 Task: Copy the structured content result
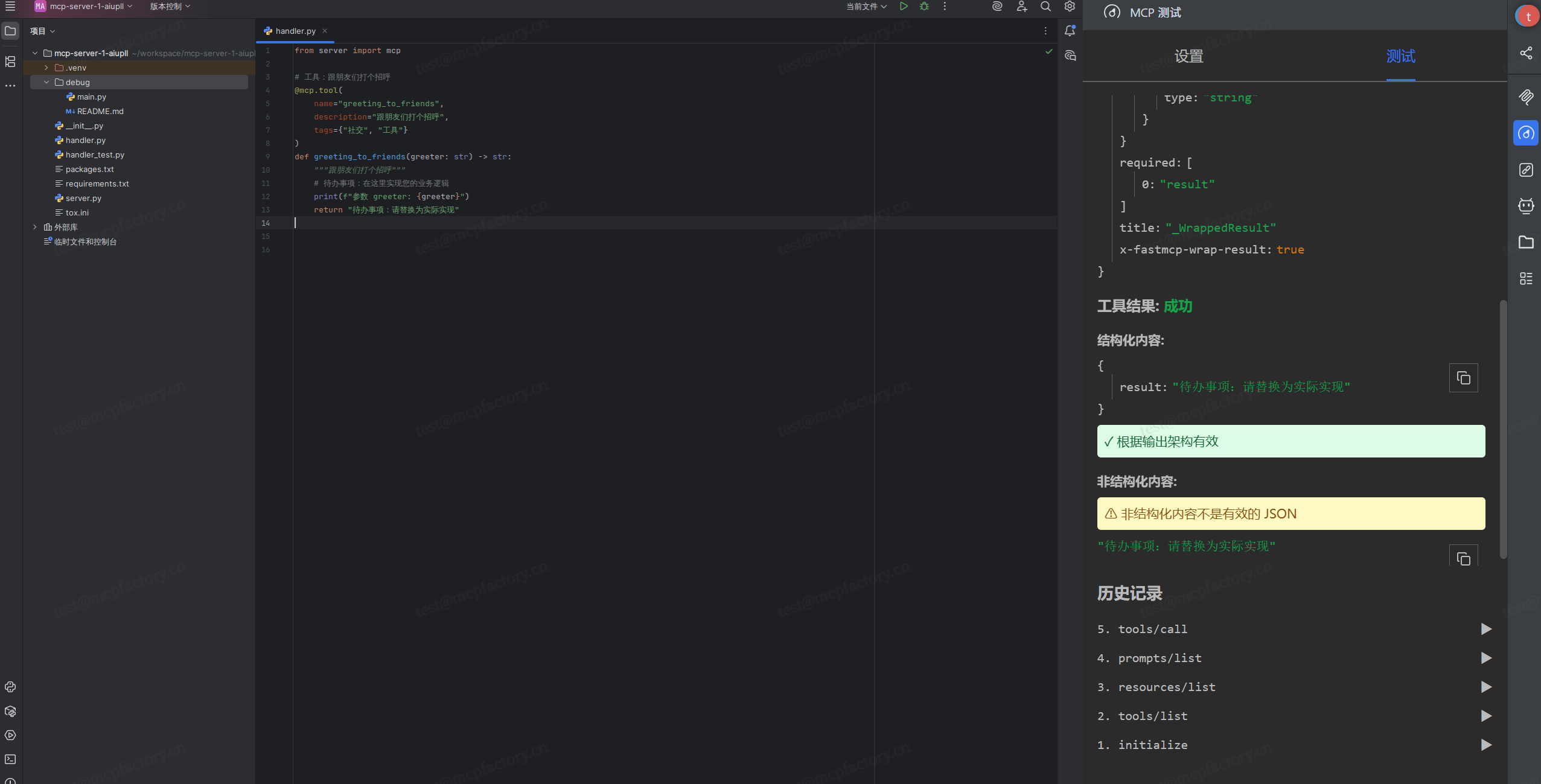[x=1463, y=378]
